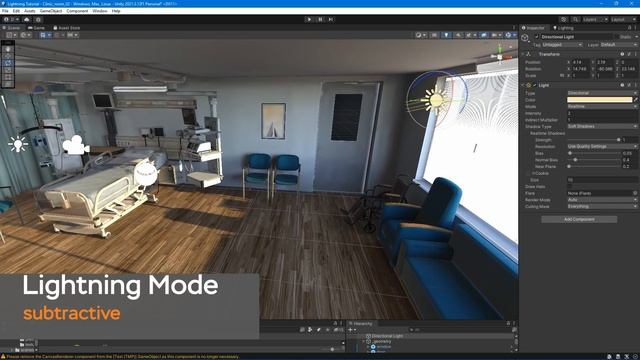Open the Window menu
This screenshot has width=640, height=360.
pyautogui.click(x=100, y=11)
